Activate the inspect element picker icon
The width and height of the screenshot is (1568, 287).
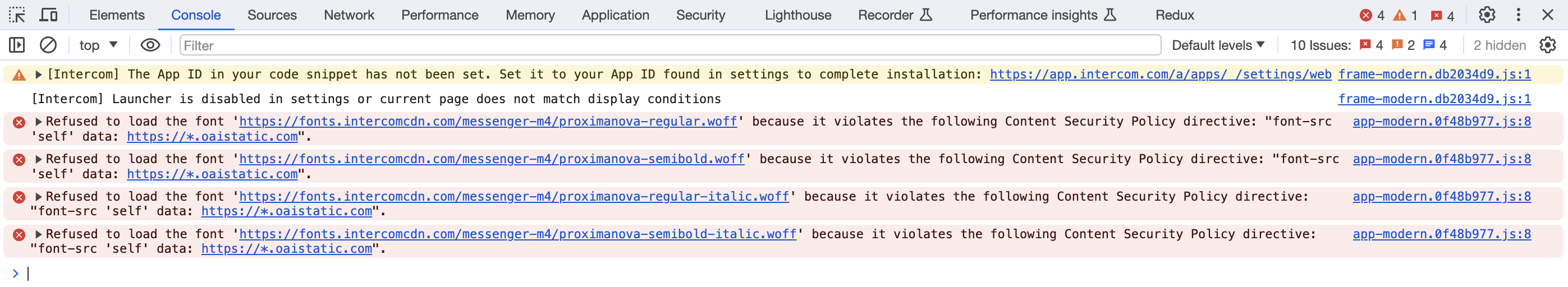[x=17, y=15]
